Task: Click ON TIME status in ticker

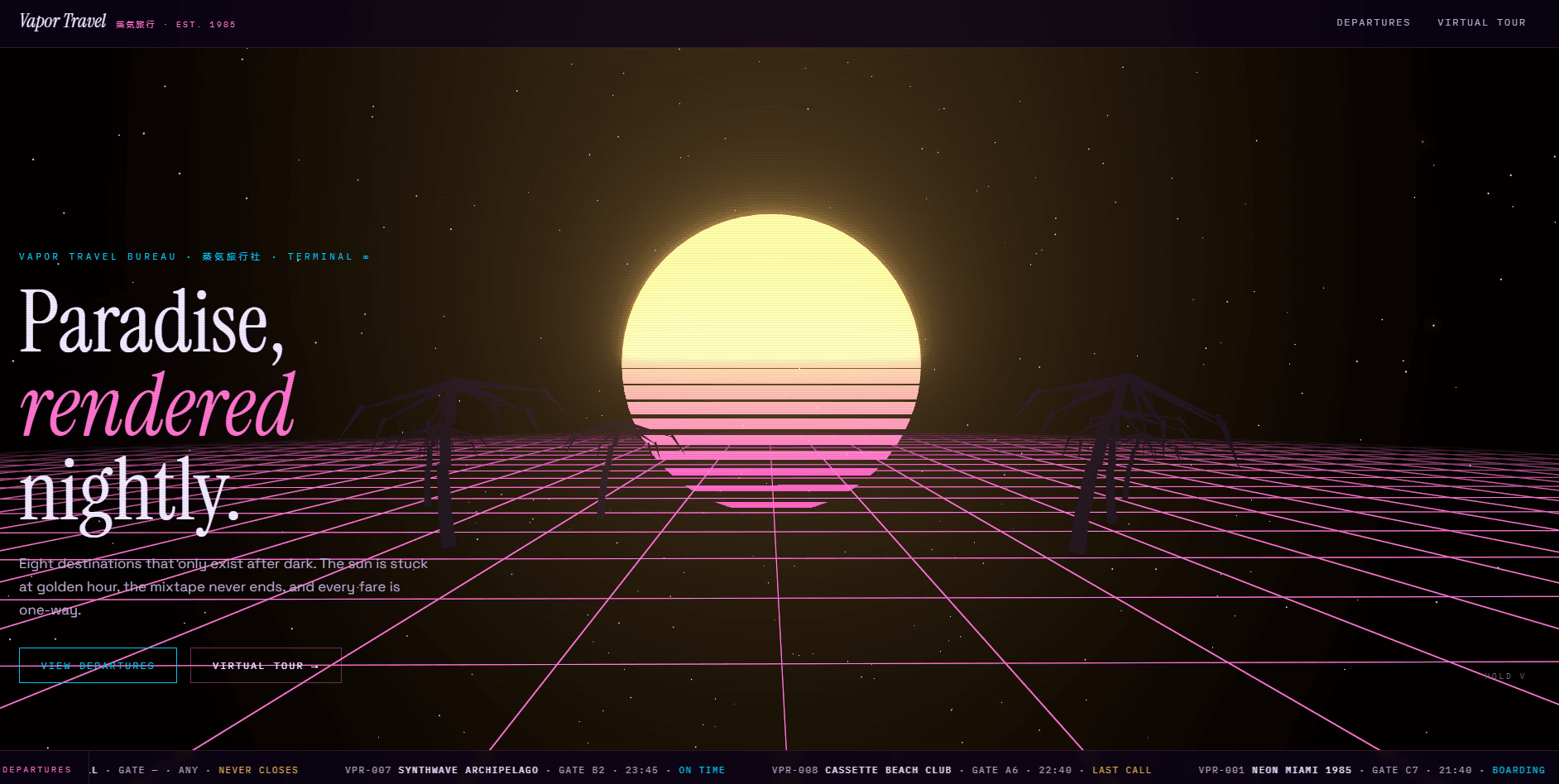Action: pyautogui.click(x=702, y=771)
